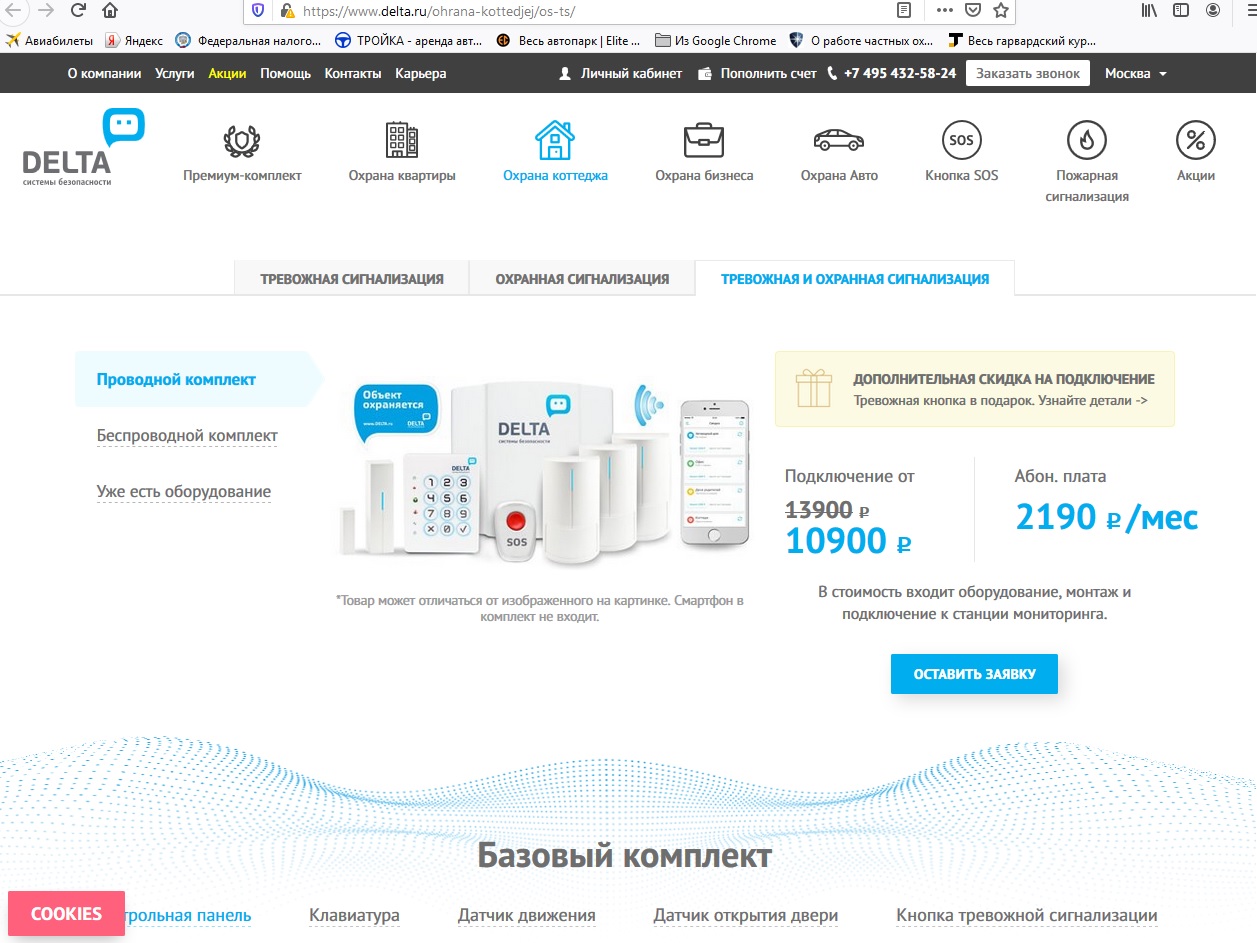Click the COOKIES button
Image resolution: width=1257 pixels, height=943 pixels.
tap(66, 914)
